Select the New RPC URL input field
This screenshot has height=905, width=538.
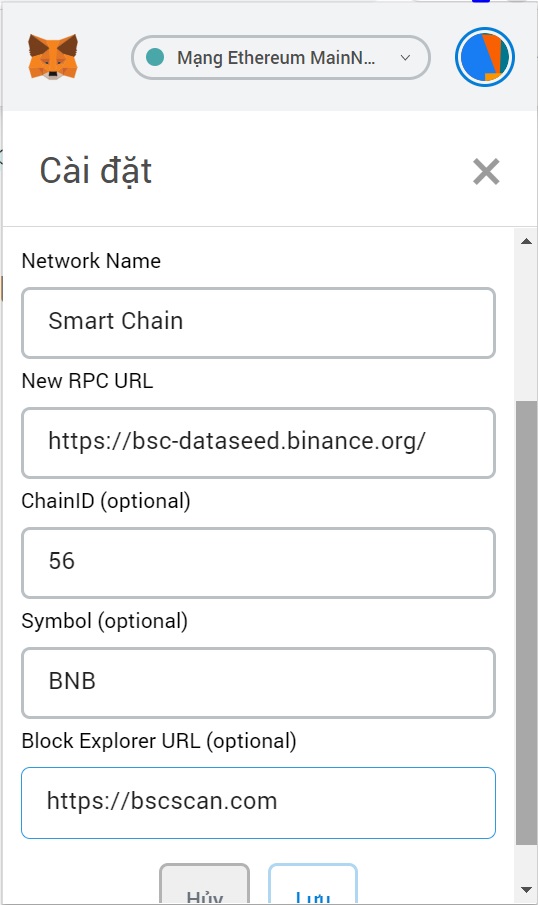point(258,443)
